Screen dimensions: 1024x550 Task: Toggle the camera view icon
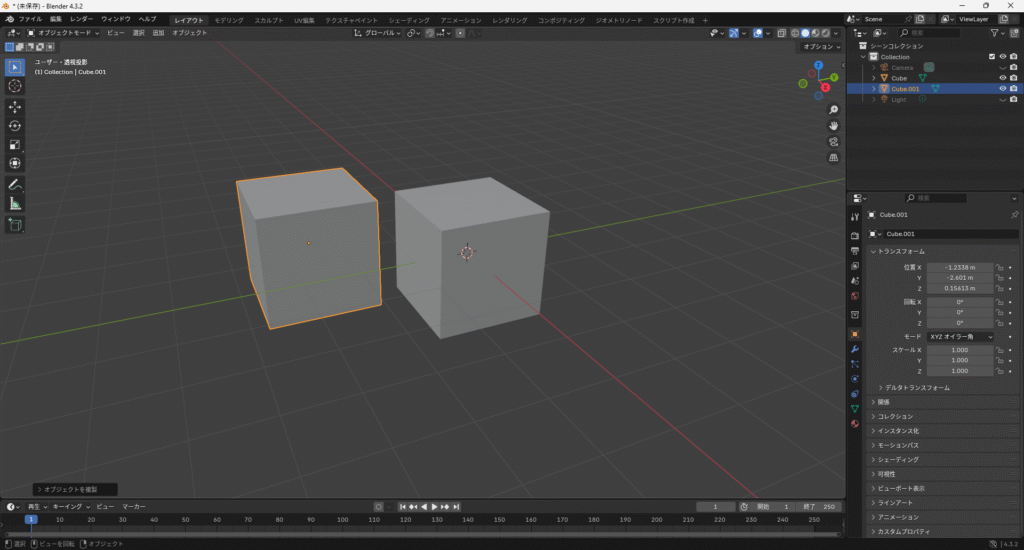pos(833,142)
